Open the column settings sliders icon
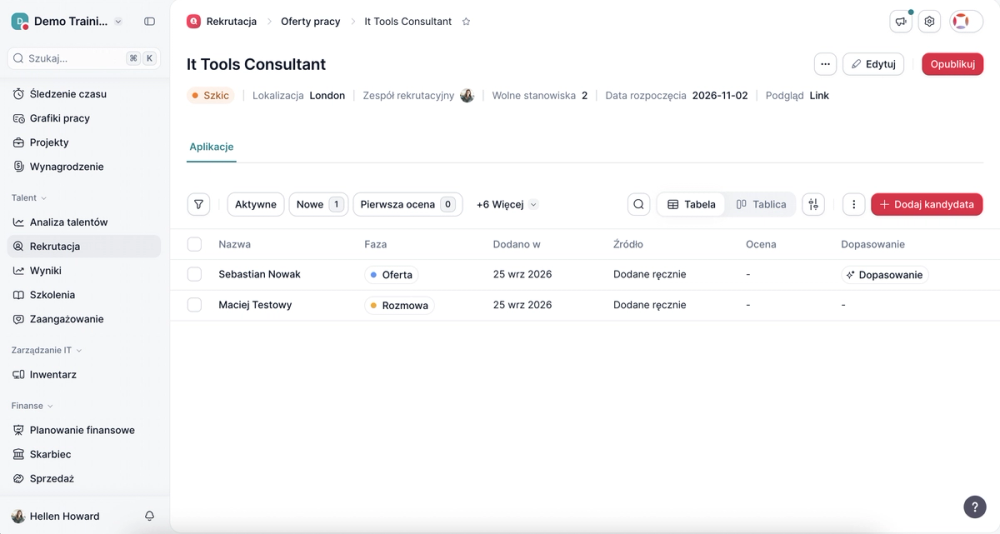 [813, 205]
